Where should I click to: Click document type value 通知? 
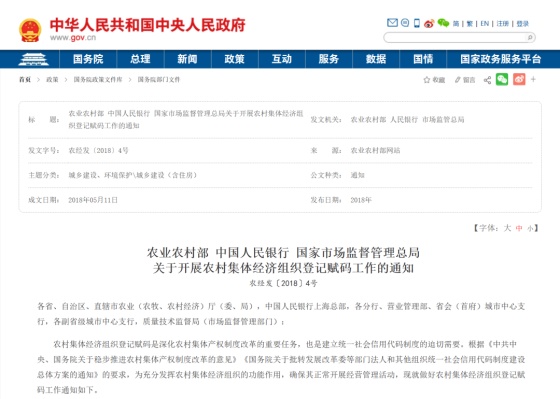(x=358, y=175)
